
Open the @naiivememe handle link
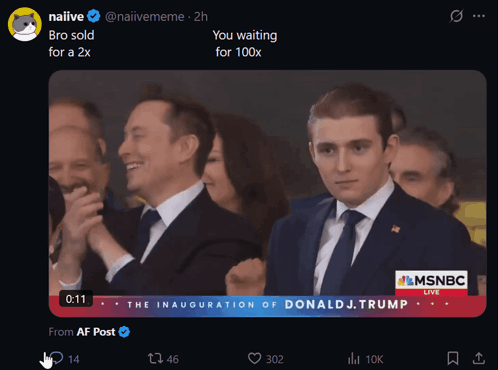tap(145, 17)
